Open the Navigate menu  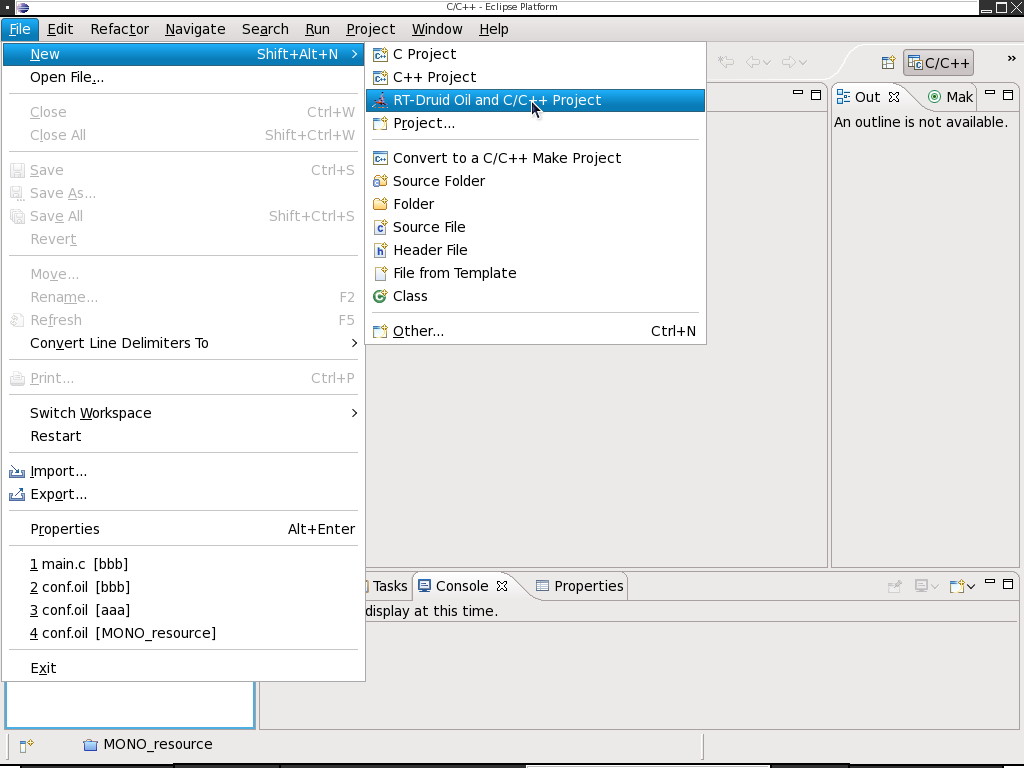[x=195, y=29]
